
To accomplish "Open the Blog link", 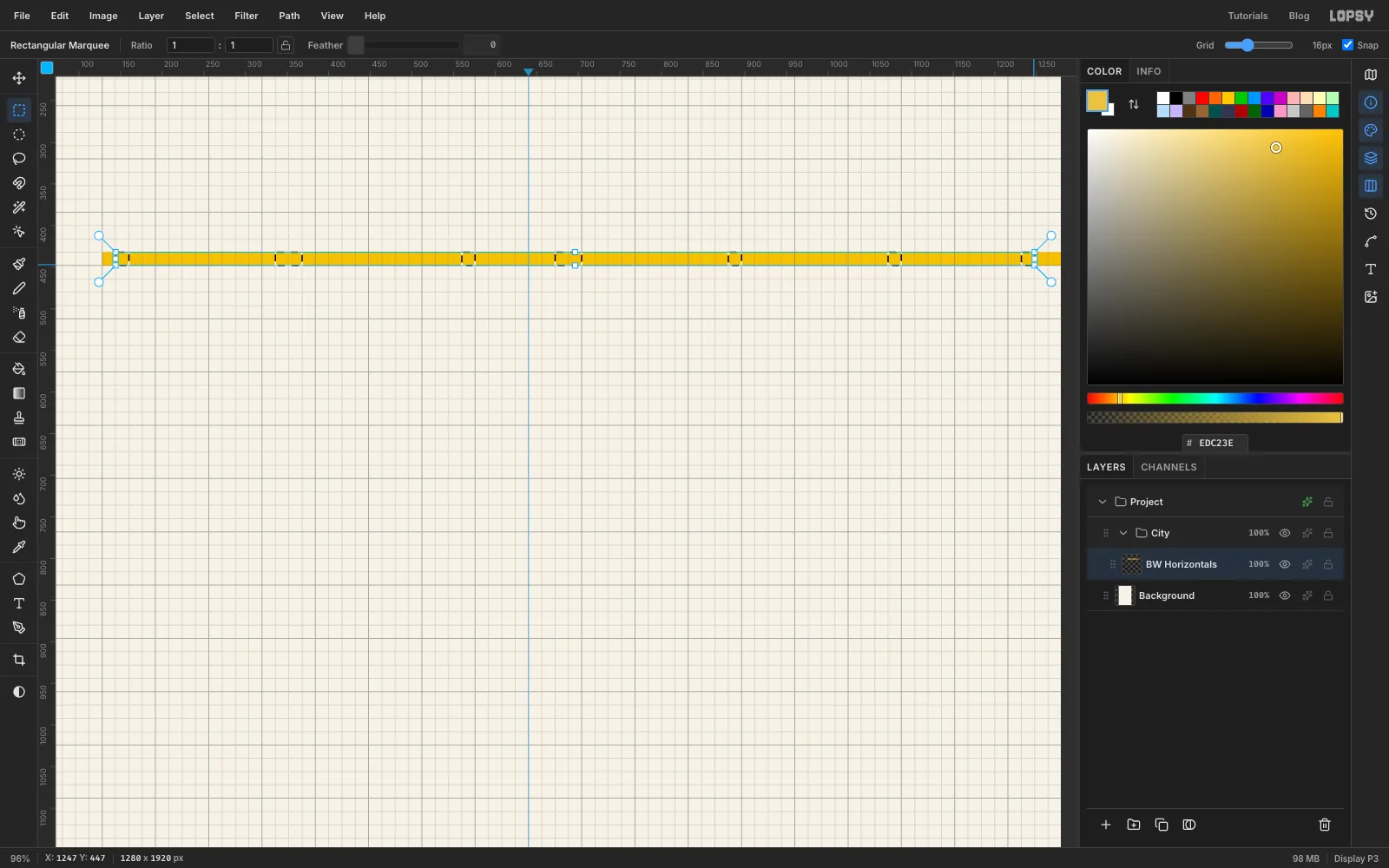I will pos(1299,16).
